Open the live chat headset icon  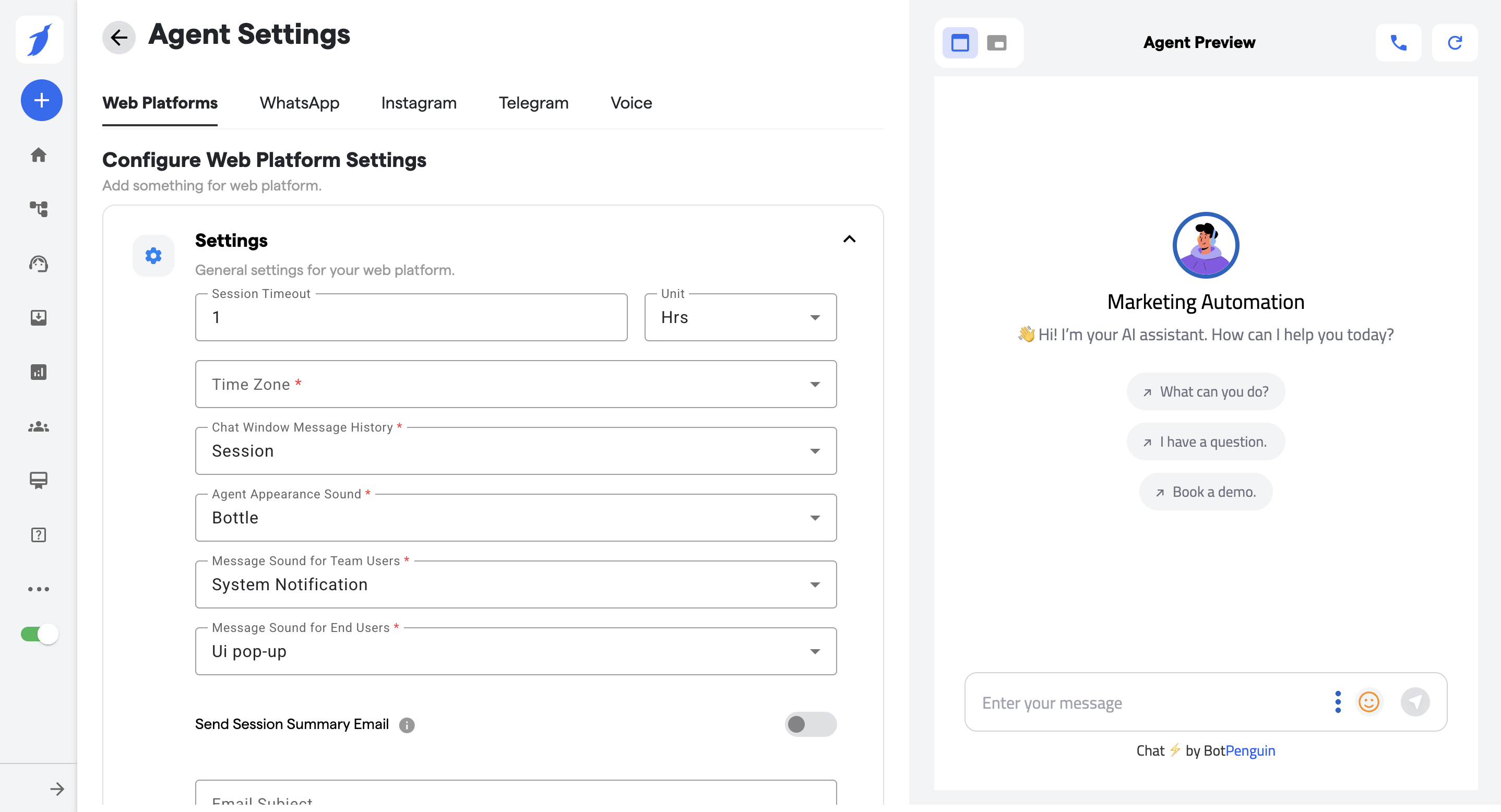[39, 264]
